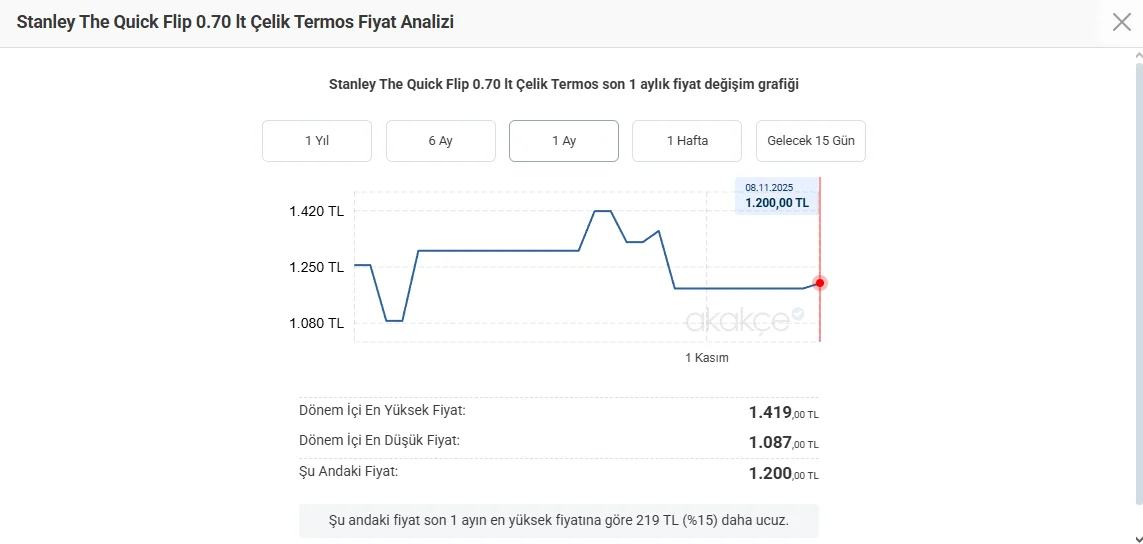
Task: Click the 1 Kasım date label
Action: tap(706, 358)
